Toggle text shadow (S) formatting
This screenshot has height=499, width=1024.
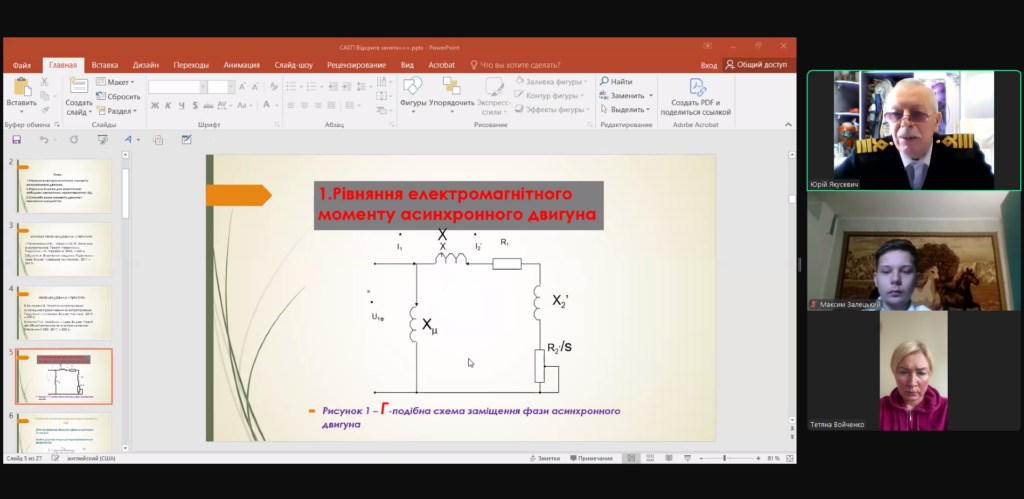[195, 105]
